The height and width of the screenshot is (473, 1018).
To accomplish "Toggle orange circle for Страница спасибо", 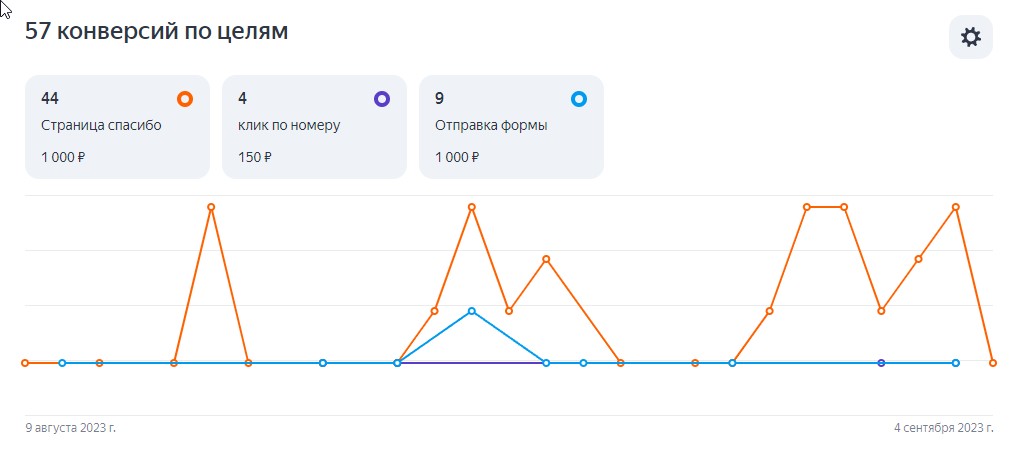I will point(184,98).
